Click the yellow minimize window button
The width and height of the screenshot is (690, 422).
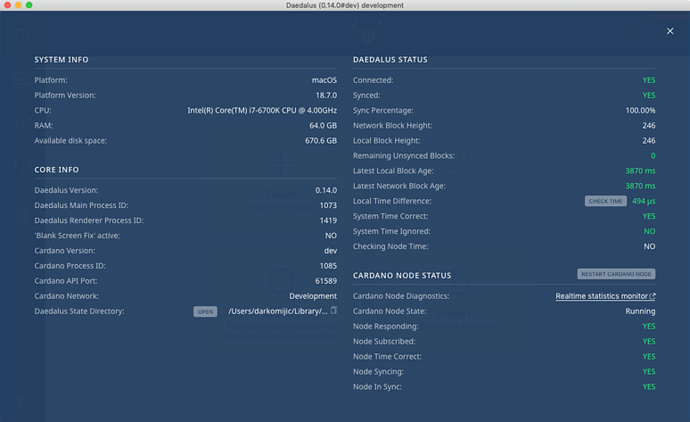[x=18, y=5]
